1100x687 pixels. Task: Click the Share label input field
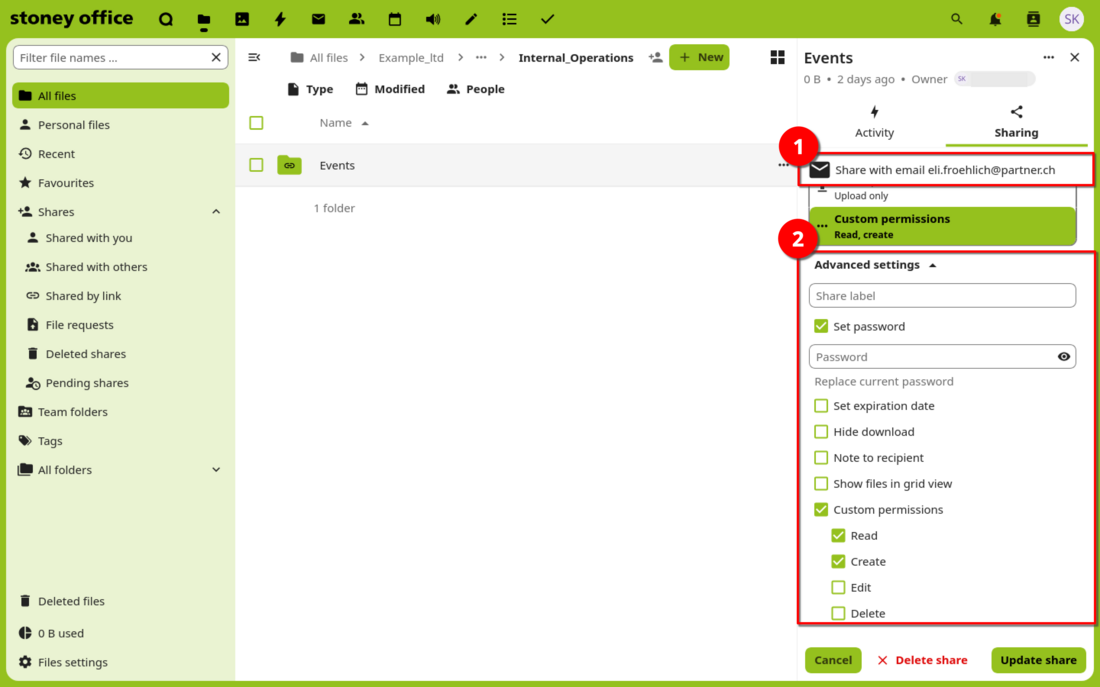[941, 296]
